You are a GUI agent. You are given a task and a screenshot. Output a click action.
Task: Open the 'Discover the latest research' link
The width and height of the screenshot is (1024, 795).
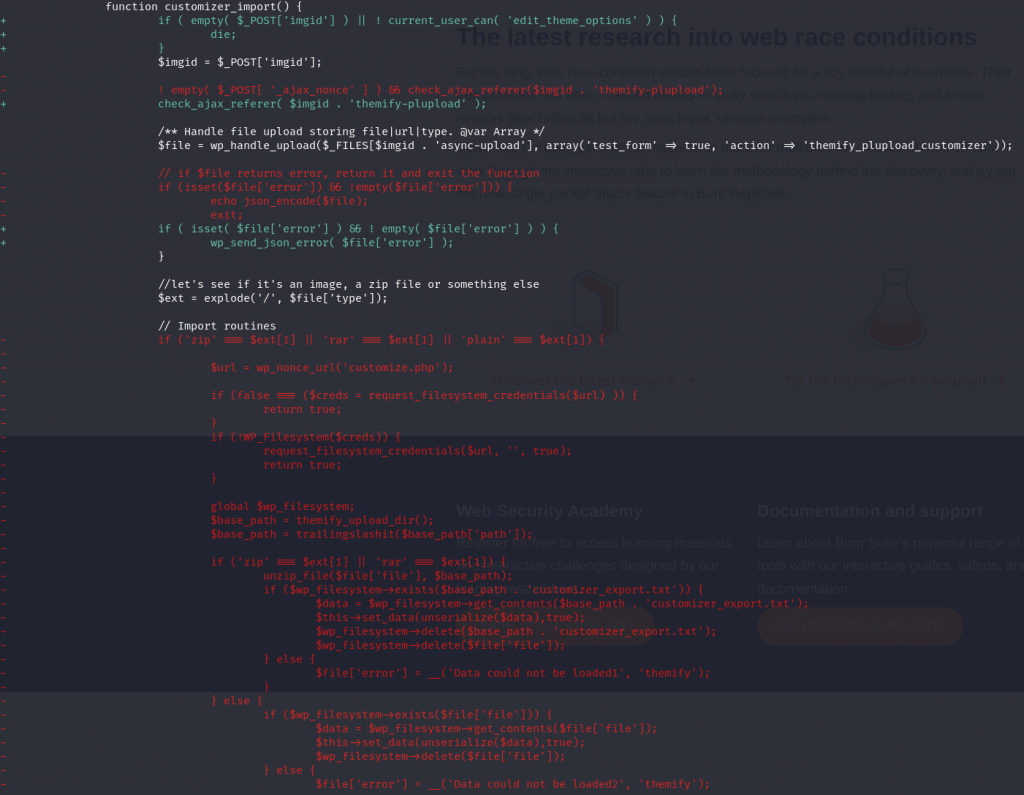click(x=585, y=380)
